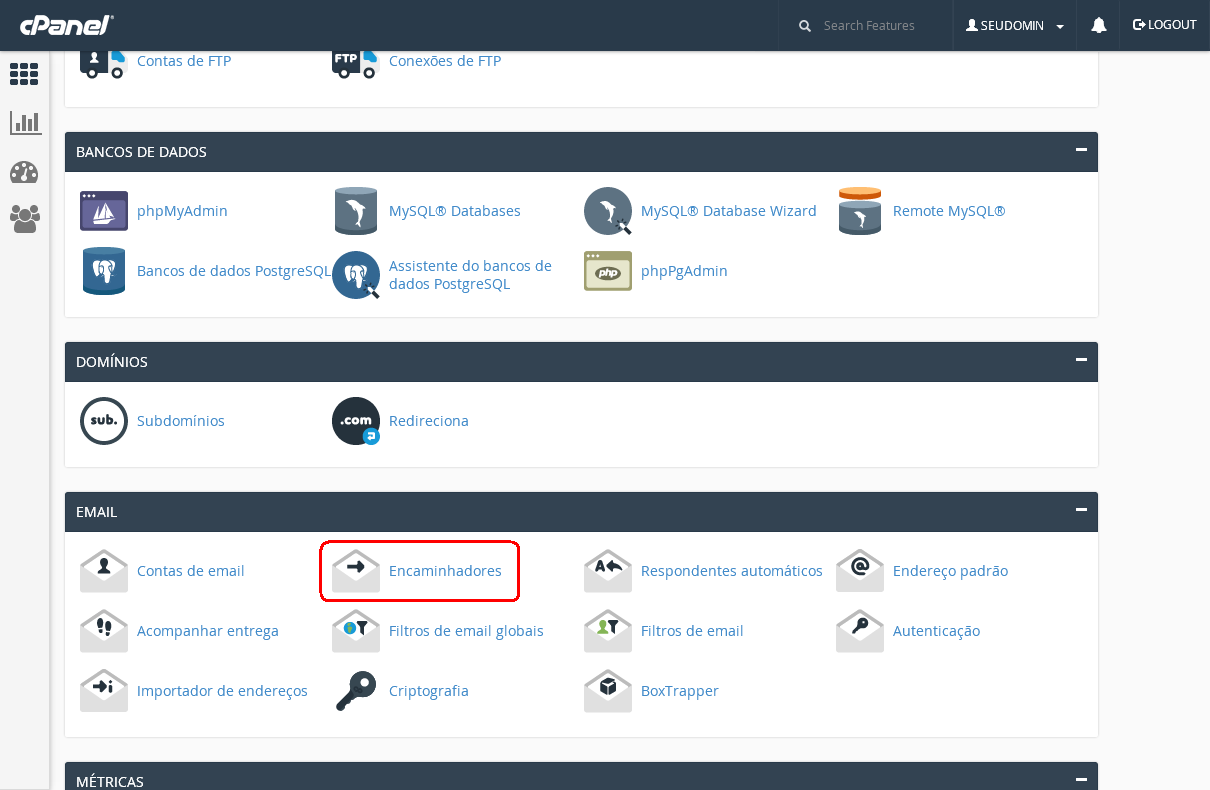Click the BoxTrapper icon
The width and height of the screenshot is (1210, 790).
(608, 691)
